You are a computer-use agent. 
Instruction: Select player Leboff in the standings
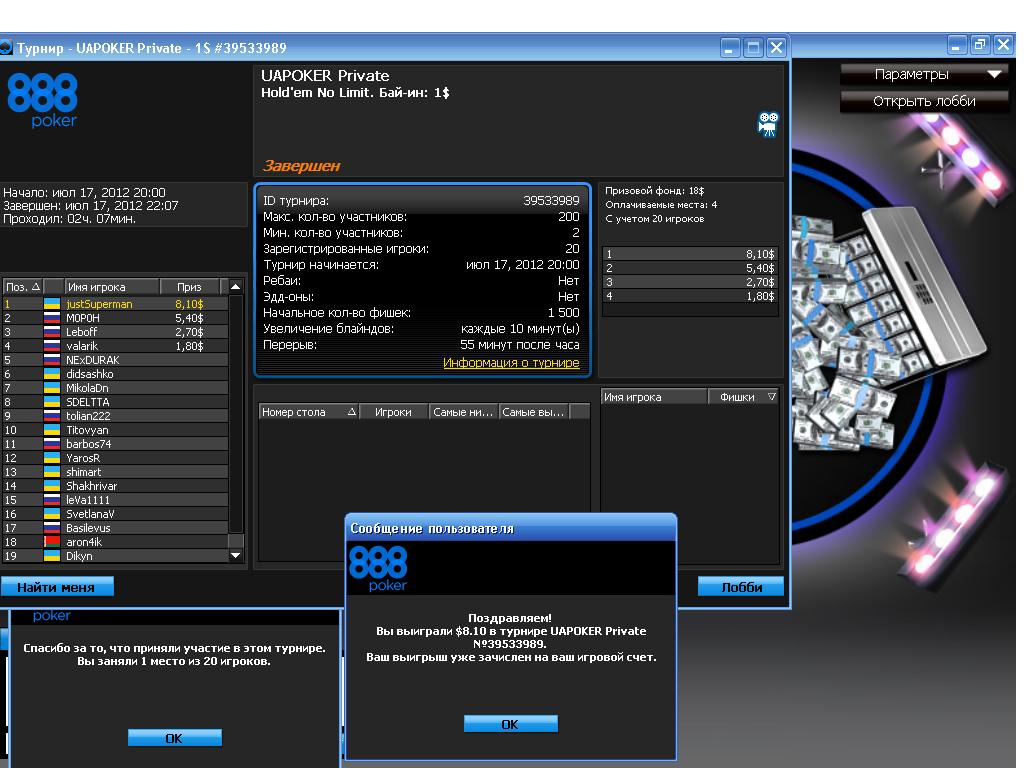coord(115,332)
